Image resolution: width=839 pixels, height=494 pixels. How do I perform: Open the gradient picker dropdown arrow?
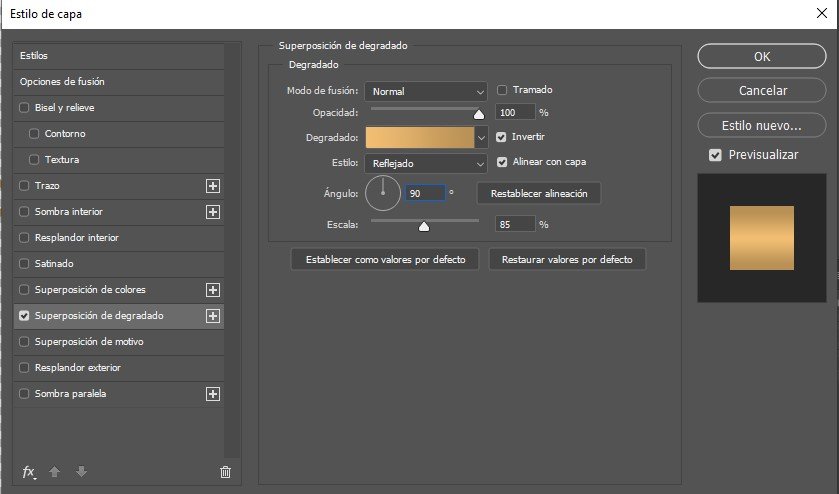click(x=481, y=137)
